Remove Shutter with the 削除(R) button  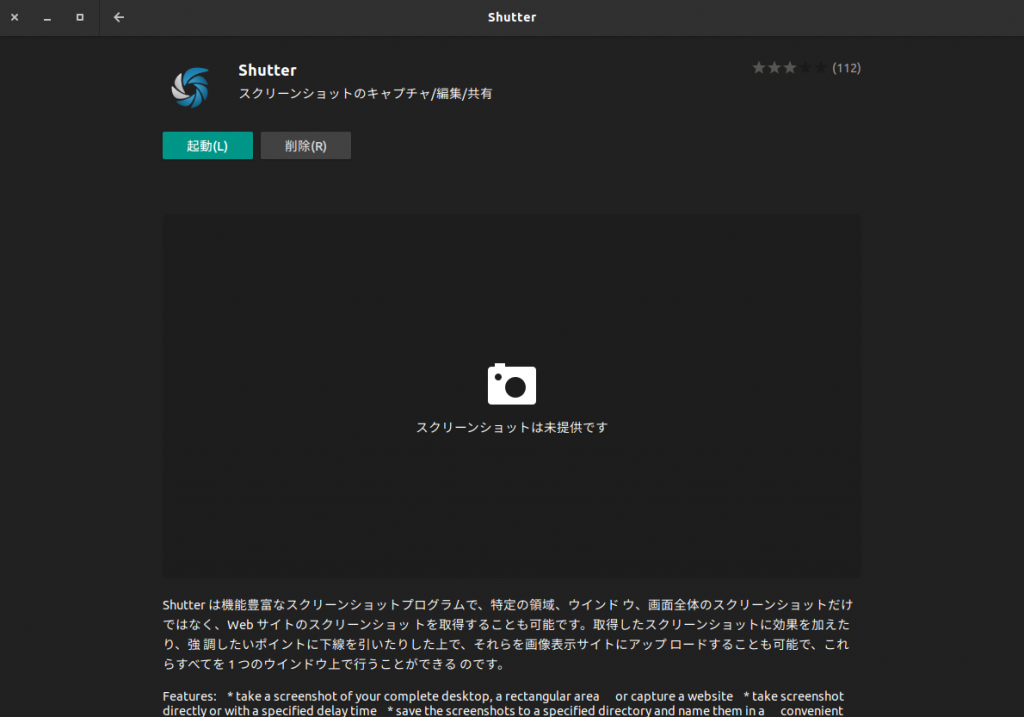[x=306, y=146]
